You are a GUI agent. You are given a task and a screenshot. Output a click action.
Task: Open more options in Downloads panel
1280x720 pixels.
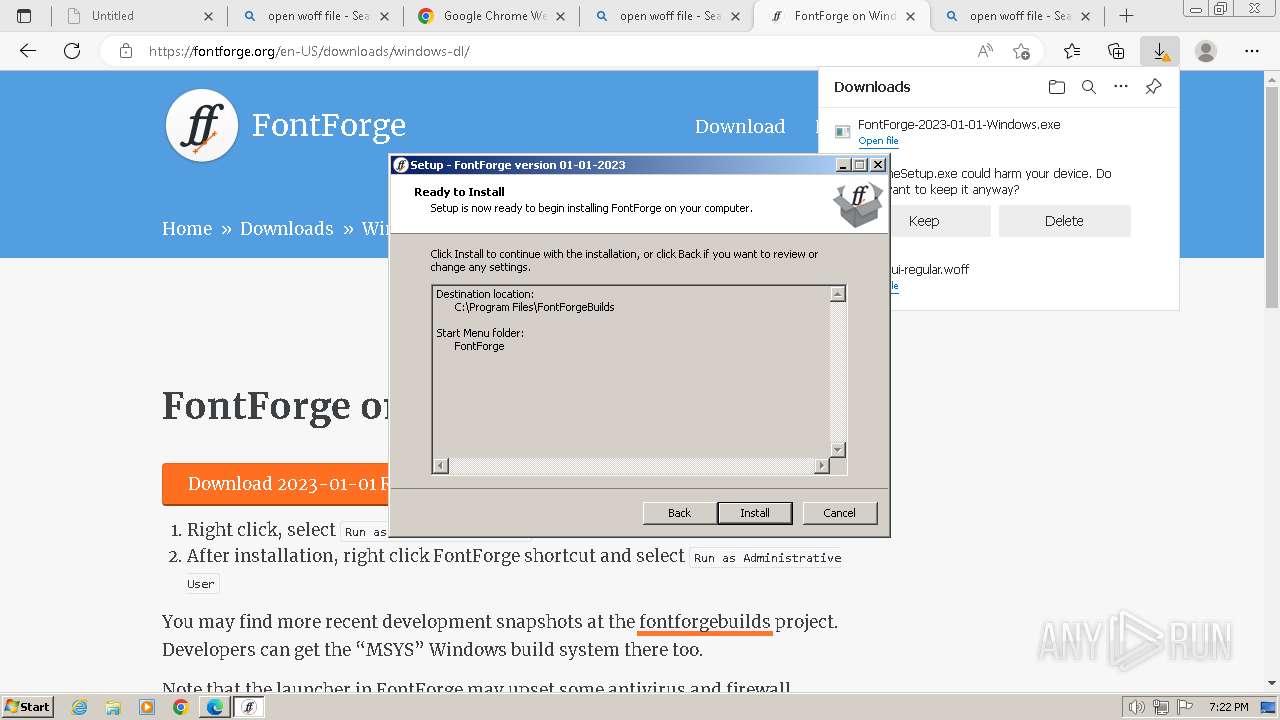[1121, 87]
